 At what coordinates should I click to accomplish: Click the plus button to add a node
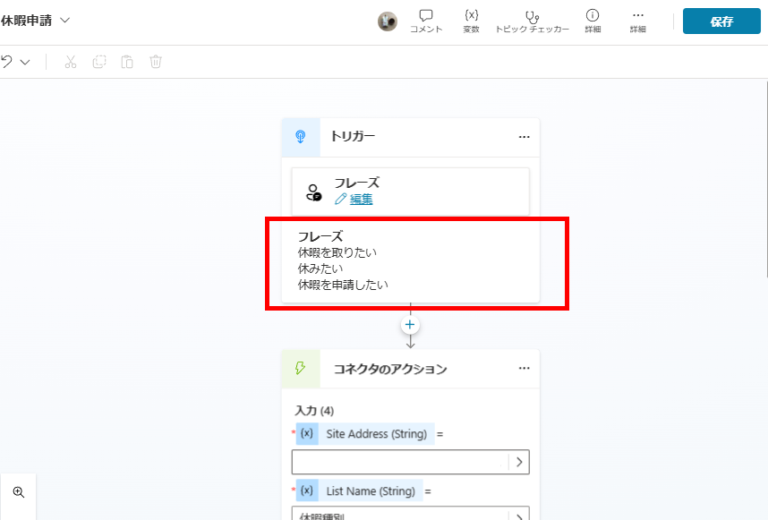[410, 325]
